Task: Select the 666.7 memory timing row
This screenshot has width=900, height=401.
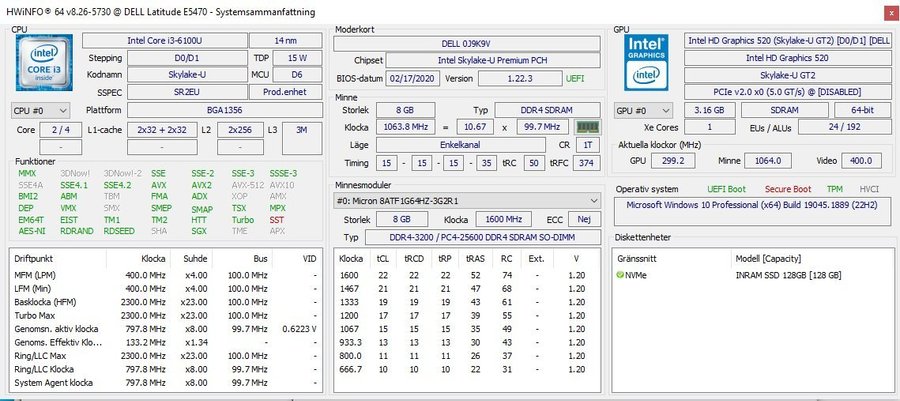Action: coord(467,369)
